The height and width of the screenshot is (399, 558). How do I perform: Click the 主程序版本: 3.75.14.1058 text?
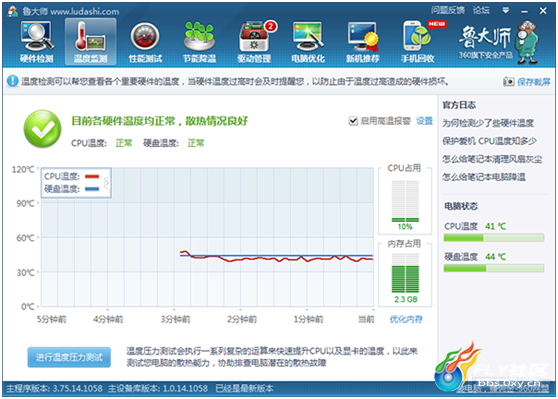(54, 388)
